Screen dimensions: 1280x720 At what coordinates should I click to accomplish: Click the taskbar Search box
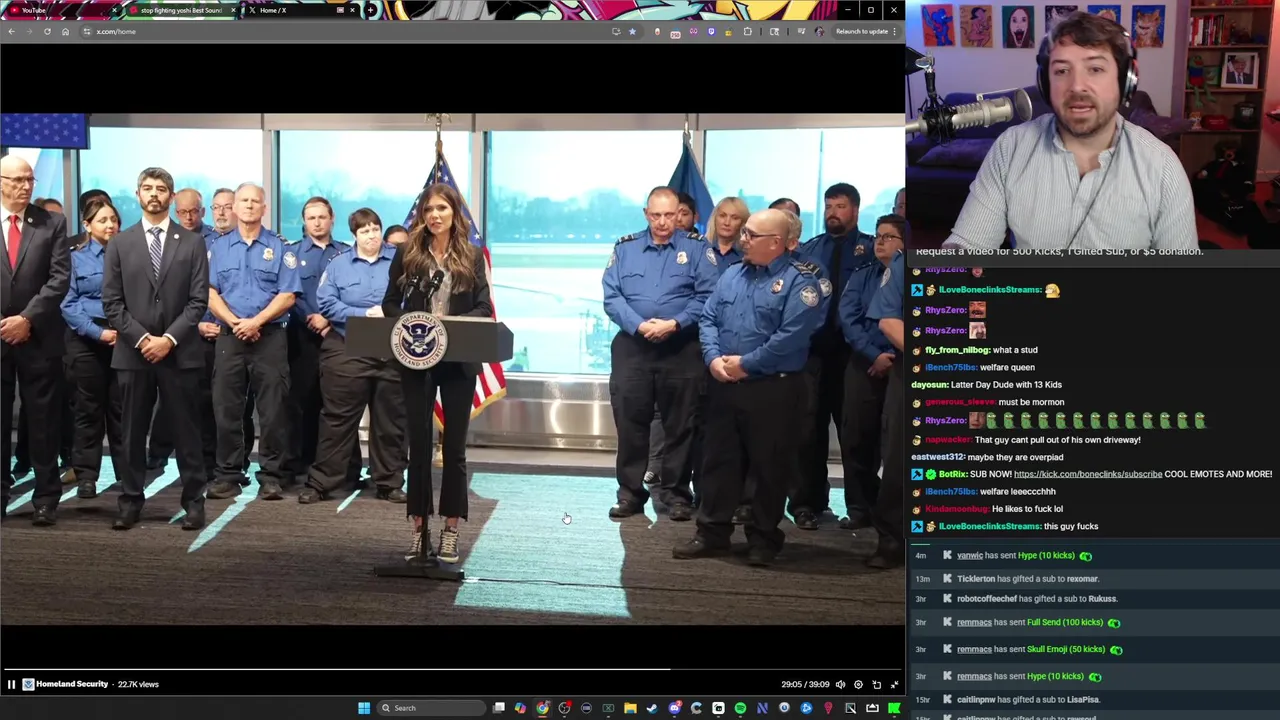[431, 708]
